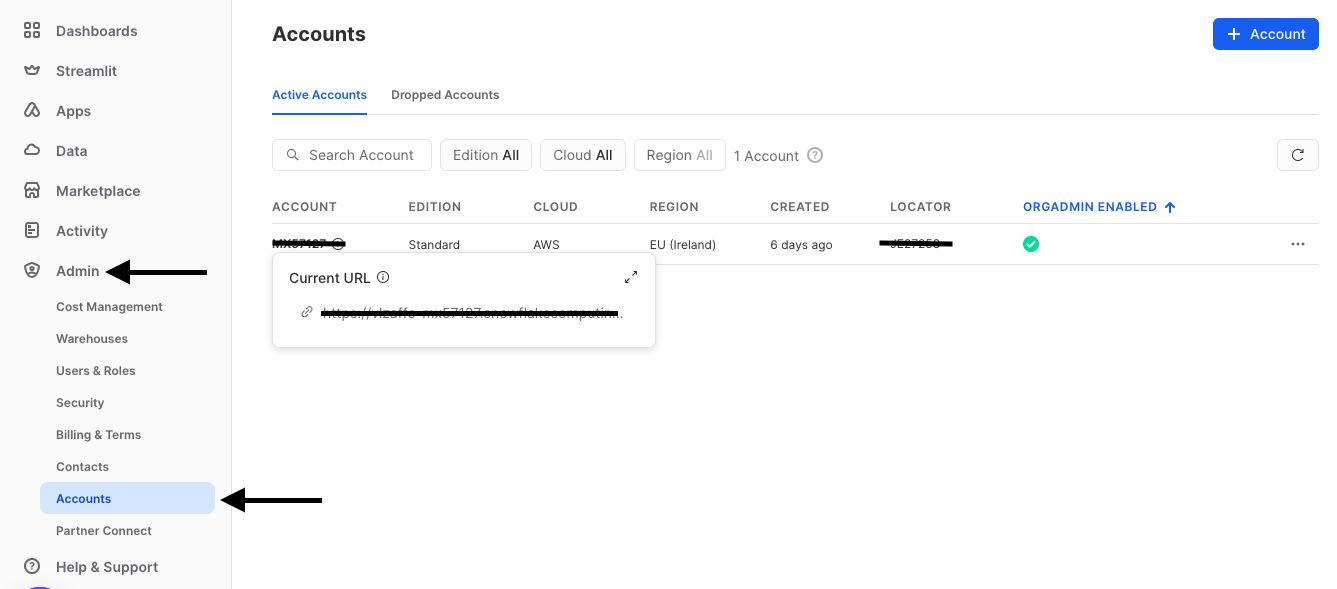Open the three-dot actions menu for account row
The width and height of the screenshot is (1337, 589).
coord(1297,244)
